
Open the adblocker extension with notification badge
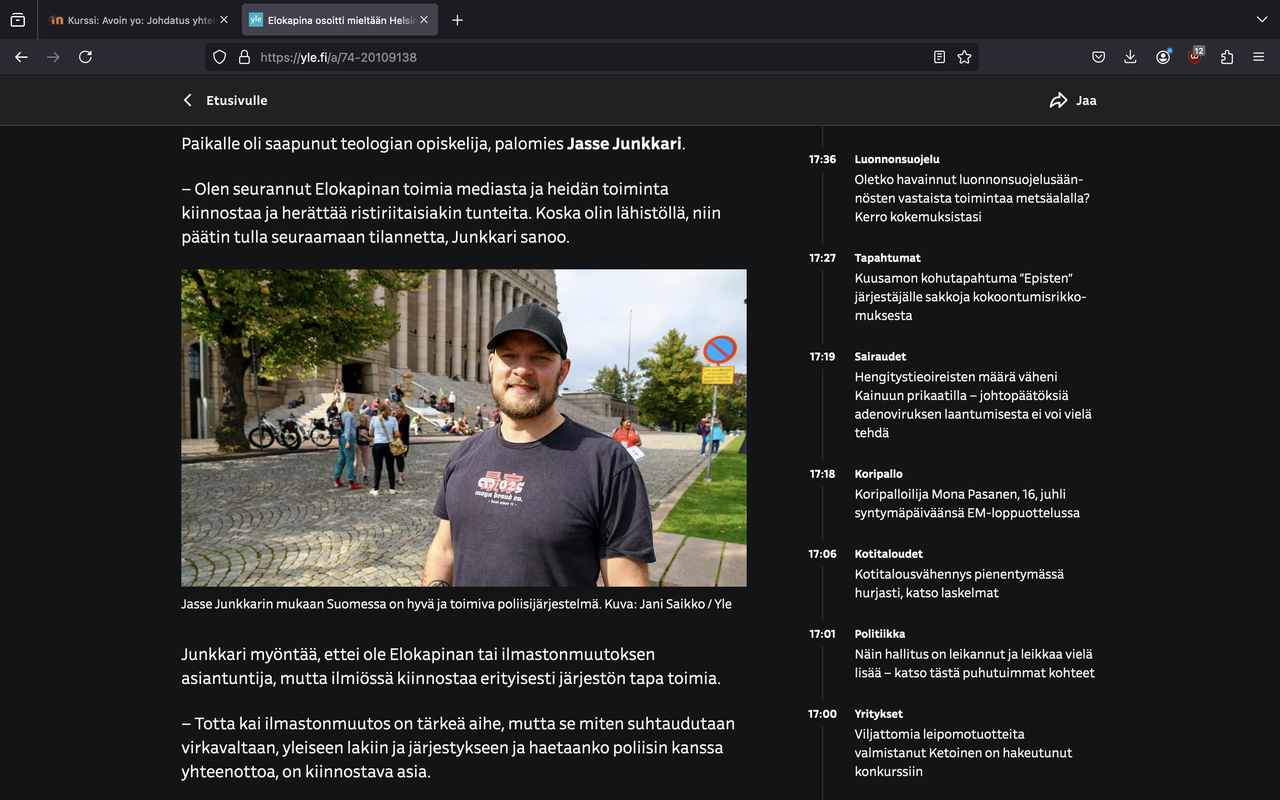1194,57
